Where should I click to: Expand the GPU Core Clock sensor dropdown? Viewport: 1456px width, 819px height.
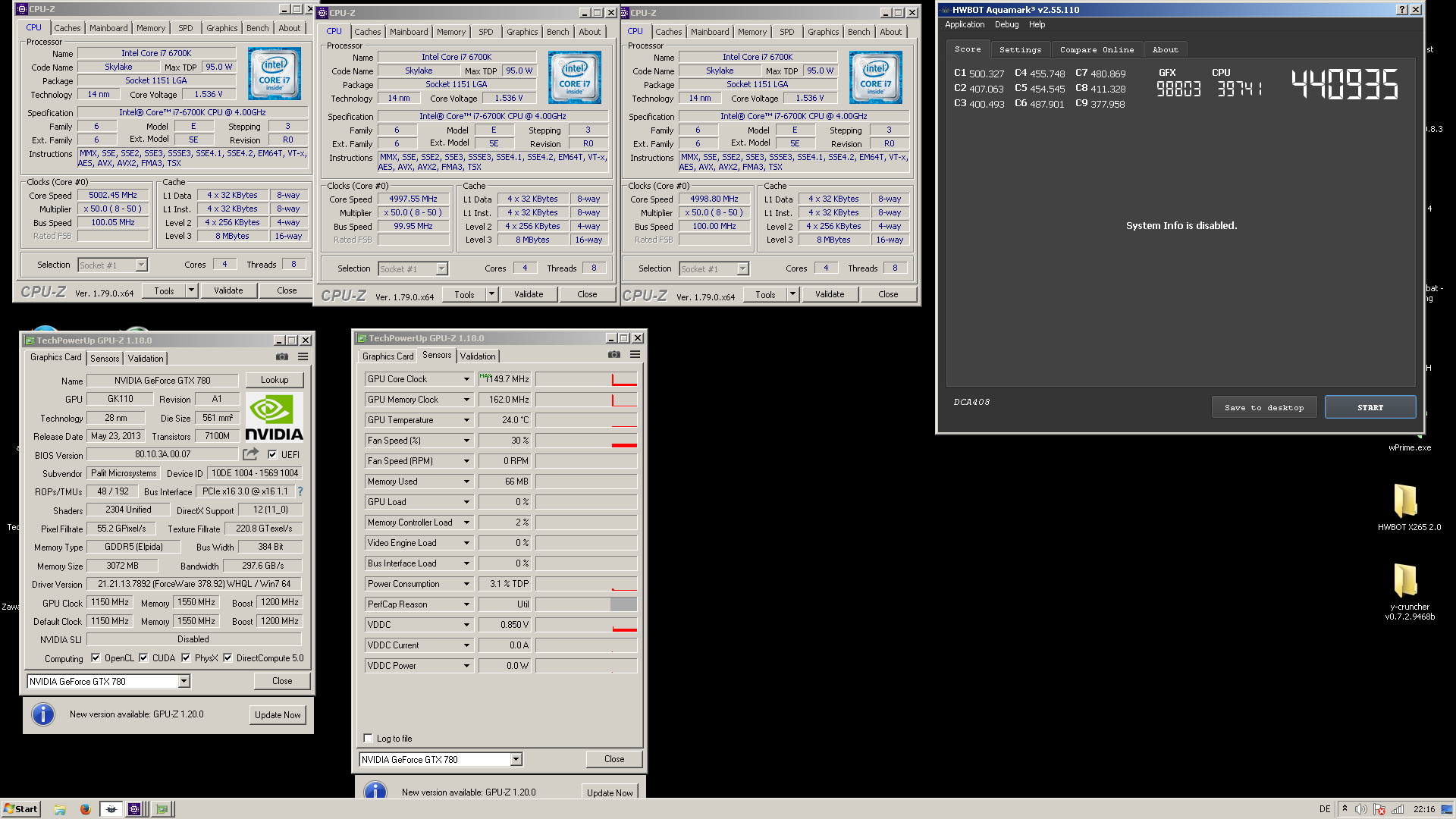[x=466, y=379]
